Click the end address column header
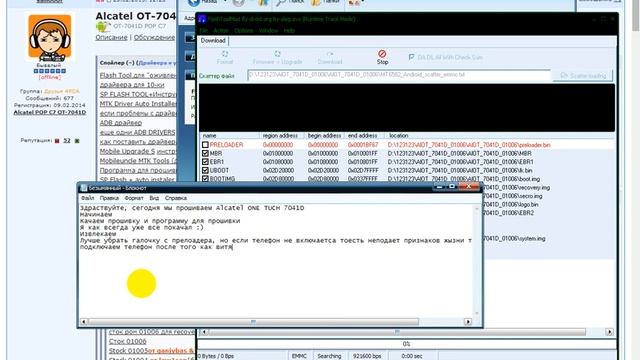This screenshot has height=360, width=640. pyautogui.click(x=364, y=136)
